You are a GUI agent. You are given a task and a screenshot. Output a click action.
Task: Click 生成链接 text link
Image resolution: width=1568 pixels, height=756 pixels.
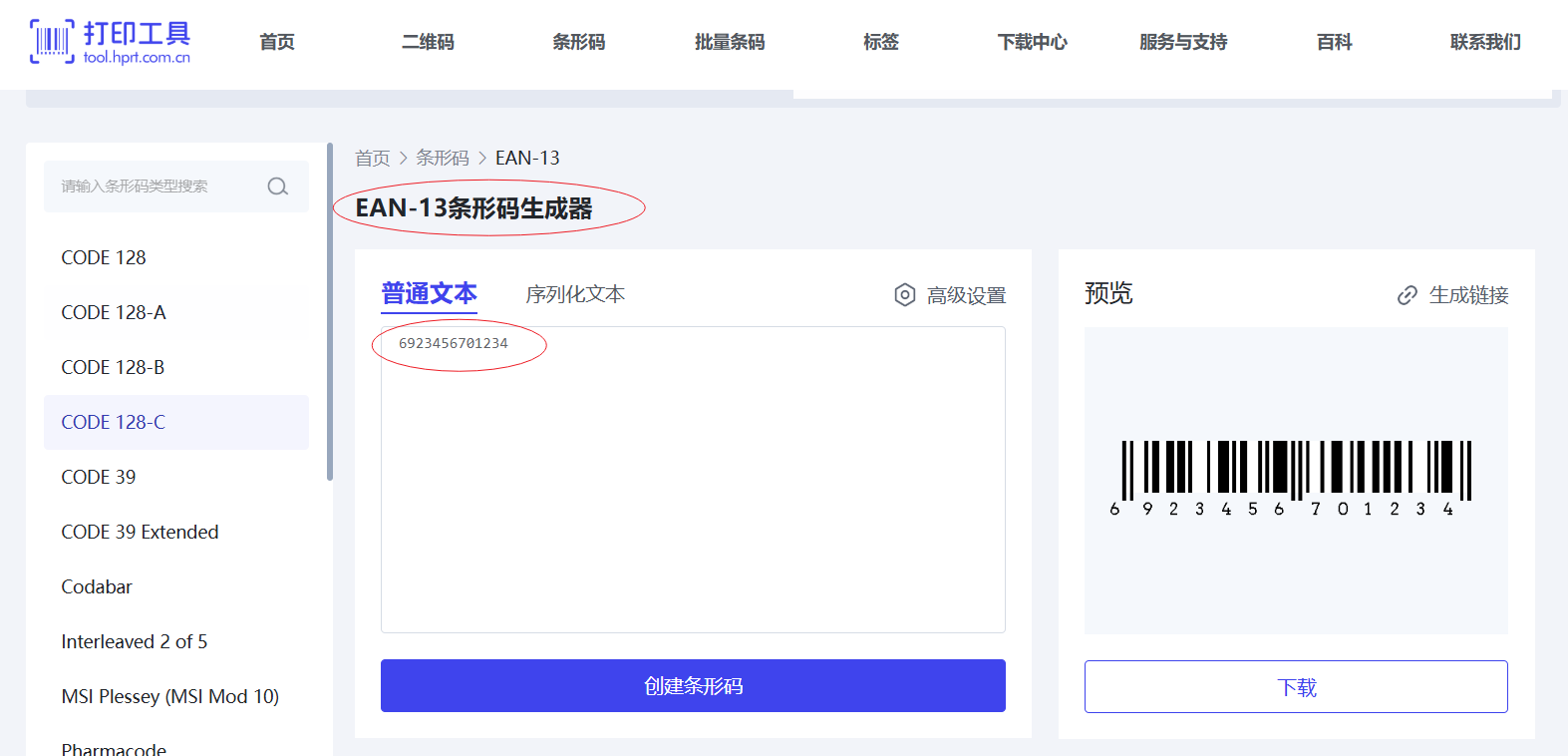(1468, 295)
